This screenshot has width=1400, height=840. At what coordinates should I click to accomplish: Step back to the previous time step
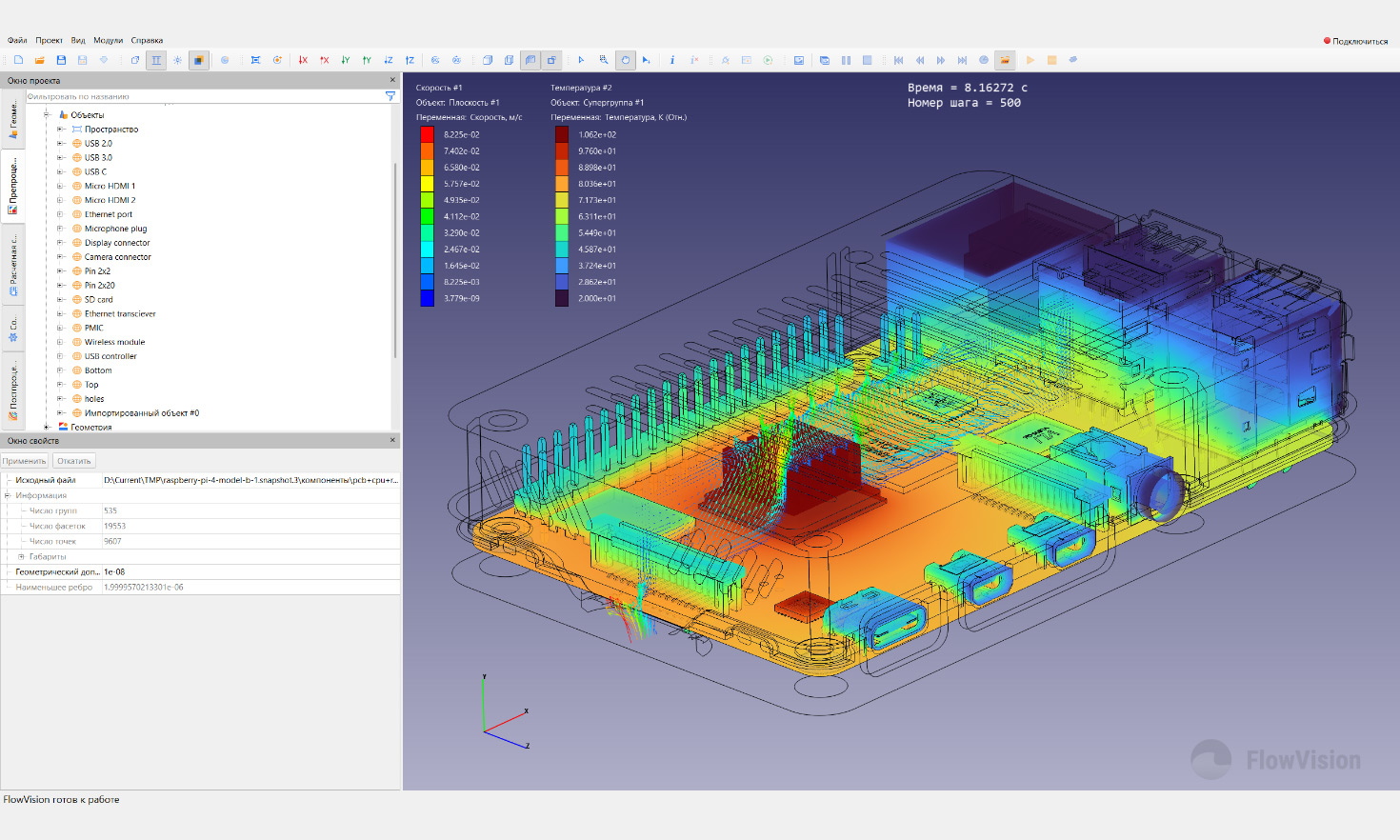click(920, 60)
